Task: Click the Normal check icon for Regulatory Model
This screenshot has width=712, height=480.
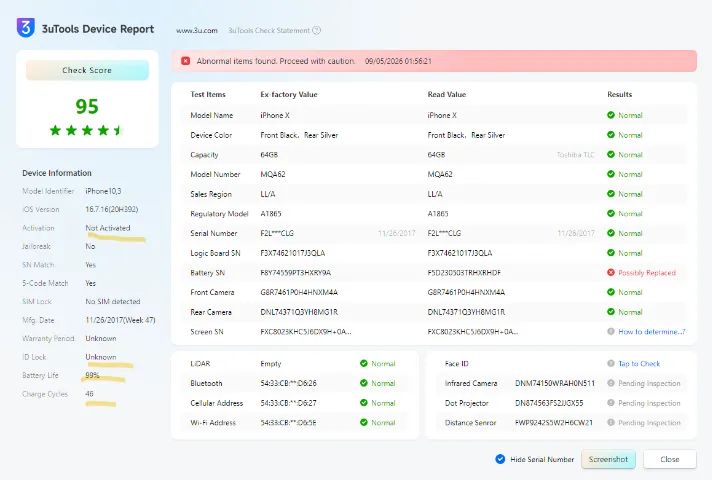Action: tap(611, 213)
